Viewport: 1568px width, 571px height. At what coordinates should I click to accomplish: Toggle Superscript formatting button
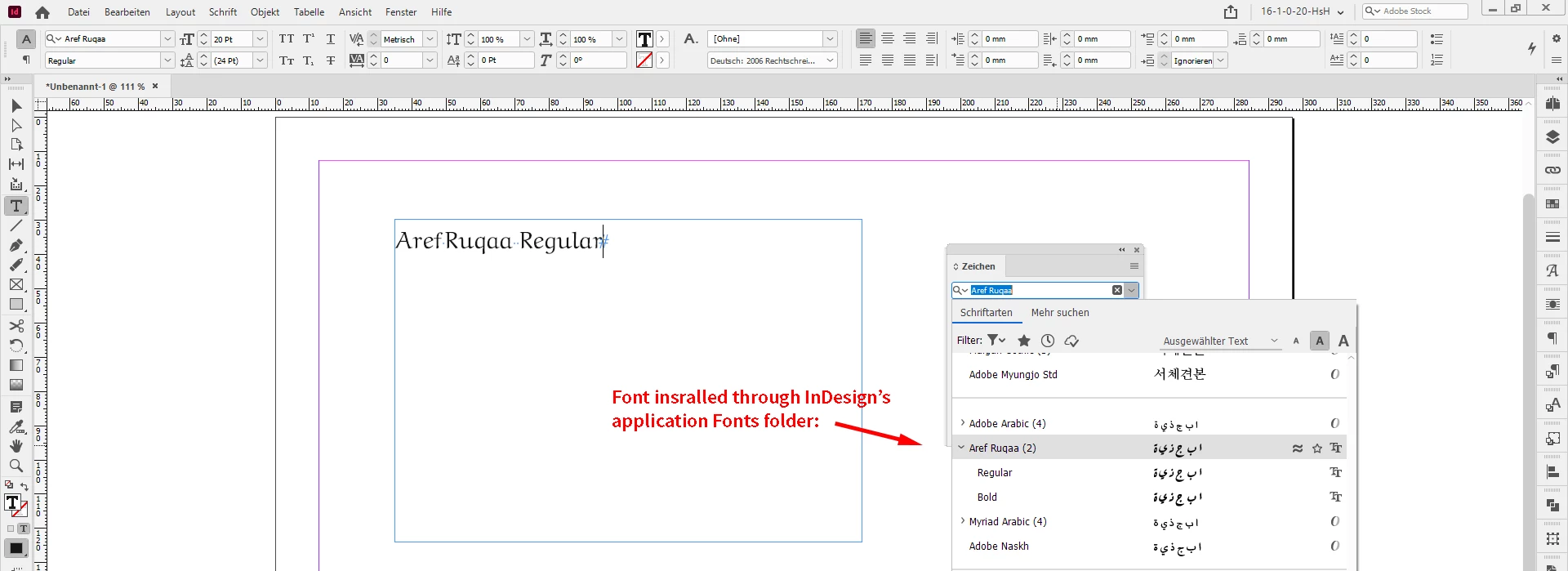309,38
